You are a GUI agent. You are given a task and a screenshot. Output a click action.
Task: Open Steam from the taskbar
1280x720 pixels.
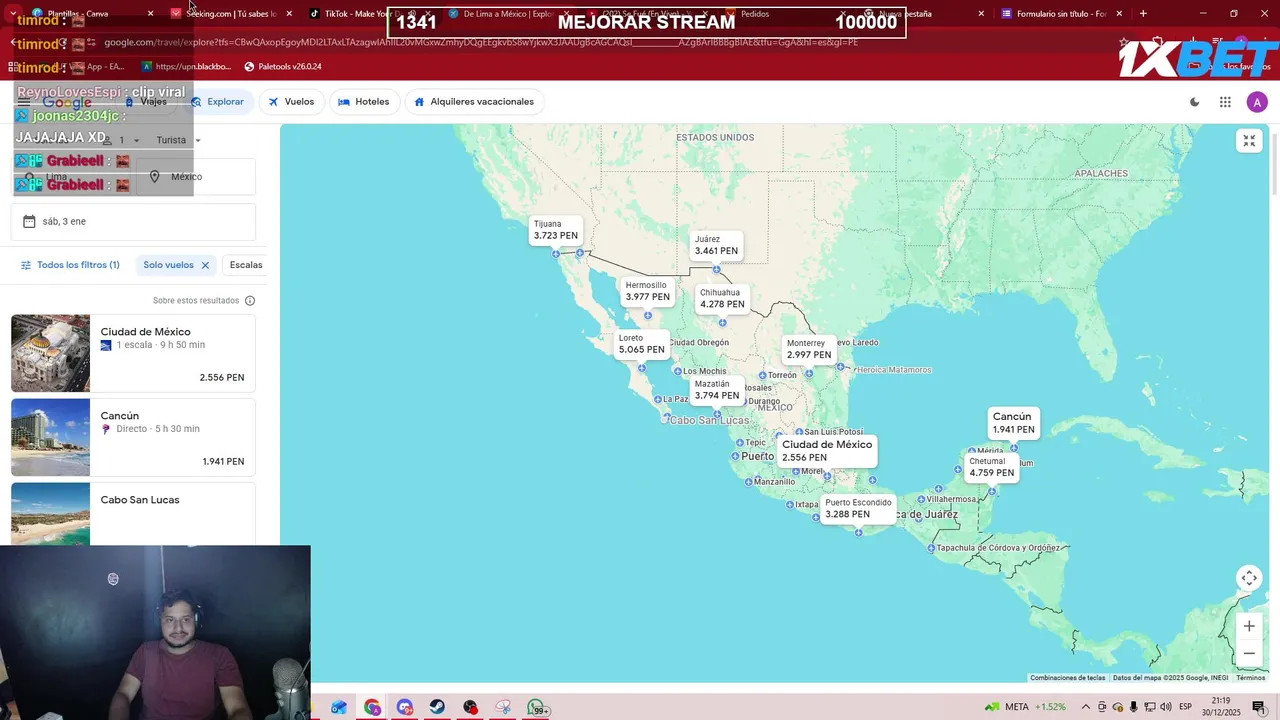coord(438,707)
